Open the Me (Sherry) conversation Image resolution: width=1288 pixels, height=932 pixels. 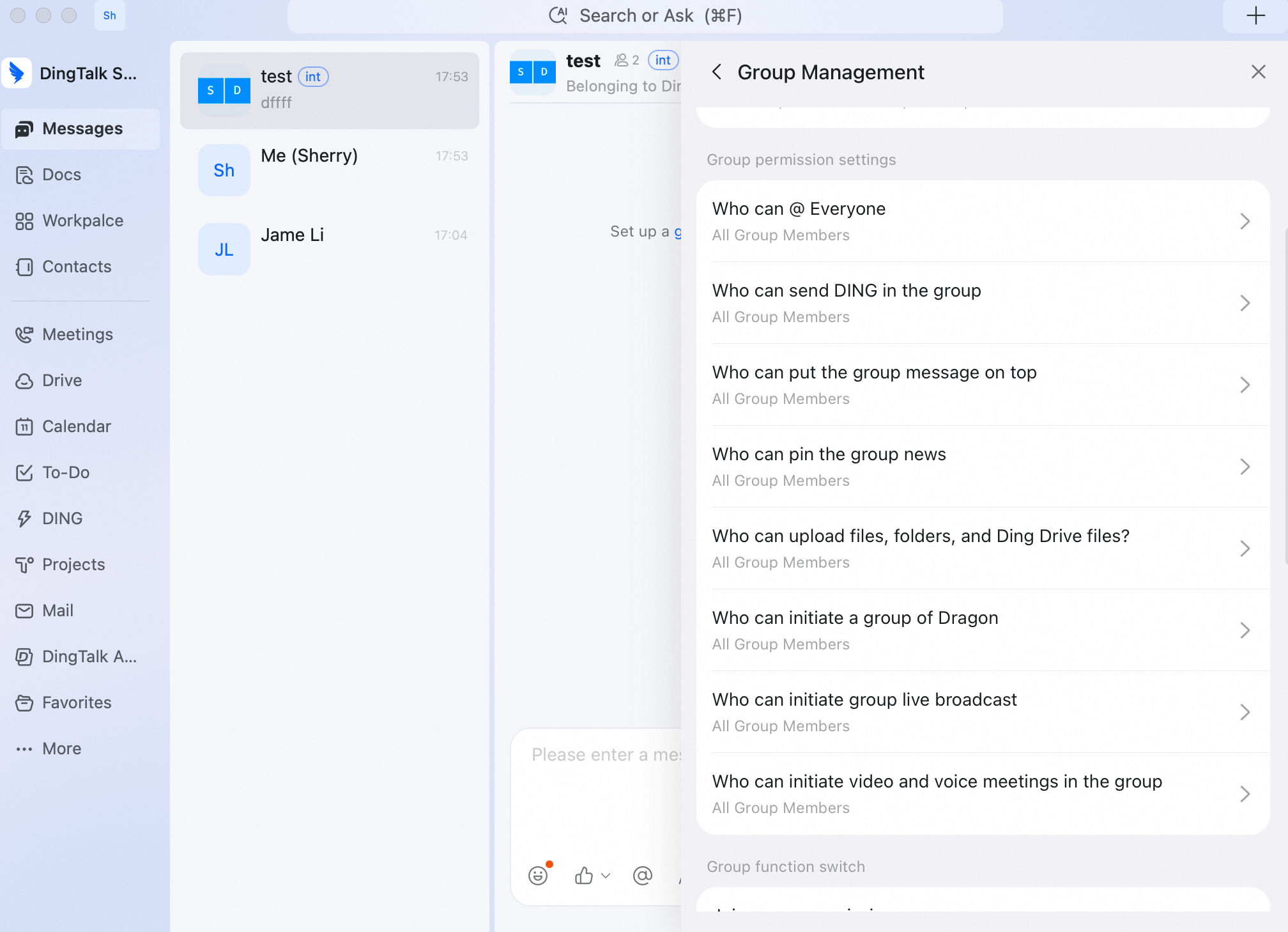click(330, 169)
